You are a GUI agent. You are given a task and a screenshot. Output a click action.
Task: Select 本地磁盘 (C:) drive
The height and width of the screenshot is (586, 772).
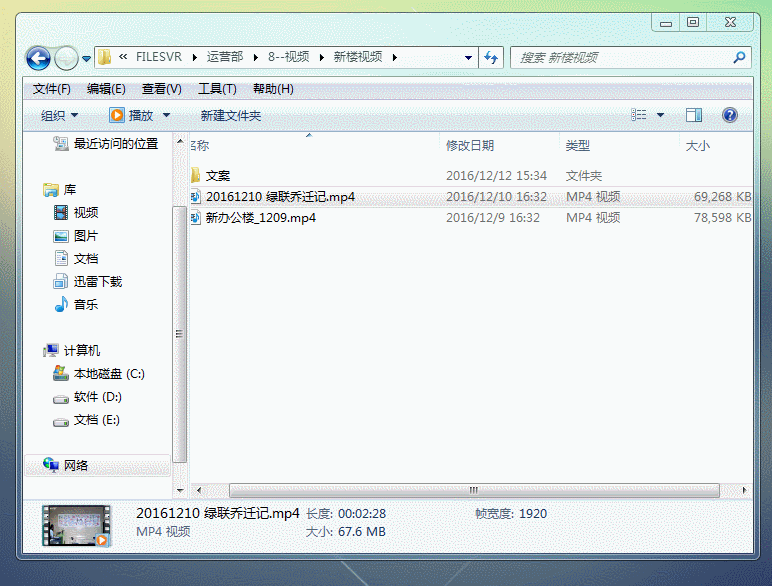pos(99,374)
